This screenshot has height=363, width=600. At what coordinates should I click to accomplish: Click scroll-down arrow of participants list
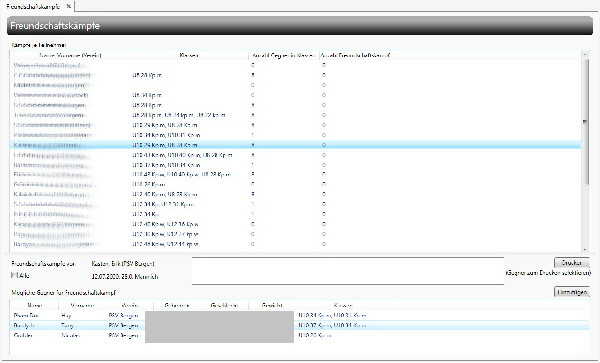585,249
